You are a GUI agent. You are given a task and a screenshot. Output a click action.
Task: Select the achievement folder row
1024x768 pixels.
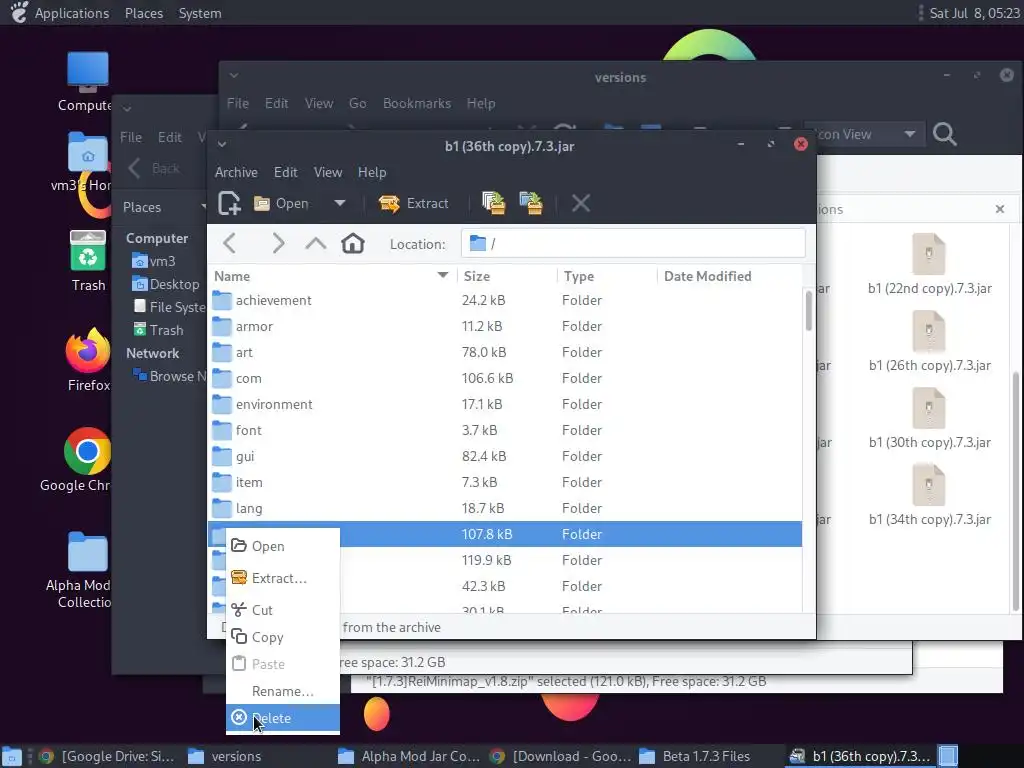(x=505, y=300)
